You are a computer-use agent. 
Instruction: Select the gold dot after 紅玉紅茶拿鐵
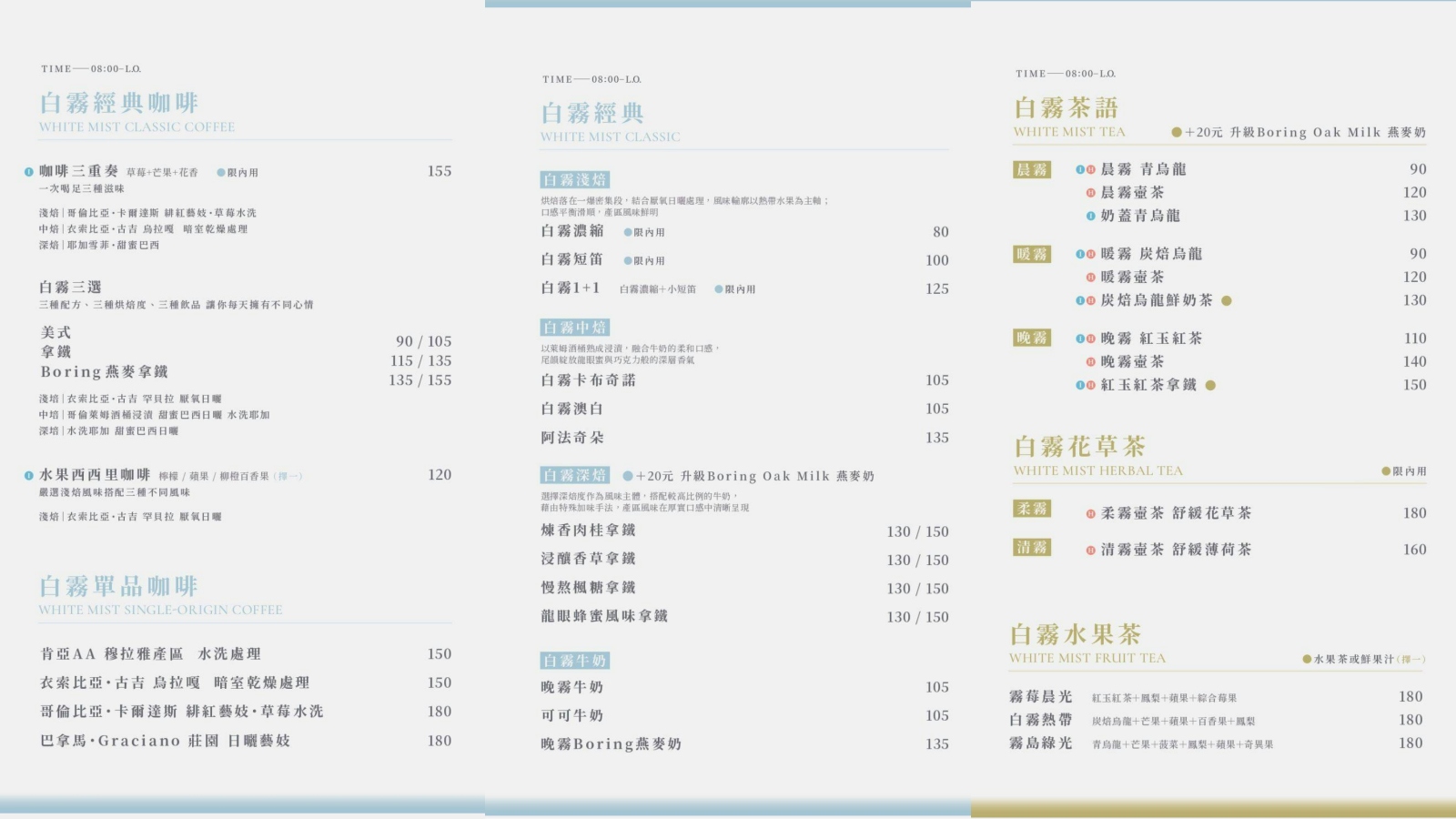(1208, 383)
